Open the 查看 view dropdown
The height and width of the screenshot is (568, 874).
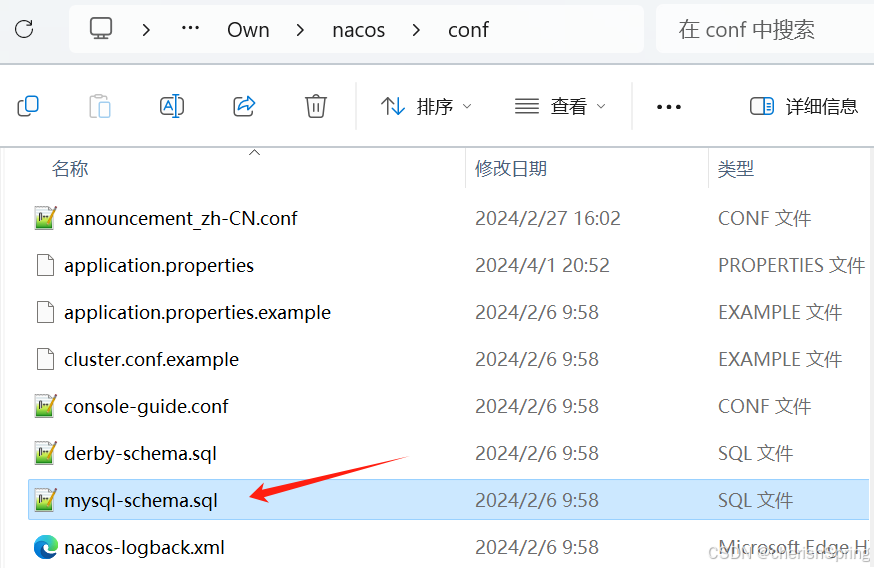[x=560, y=106]
